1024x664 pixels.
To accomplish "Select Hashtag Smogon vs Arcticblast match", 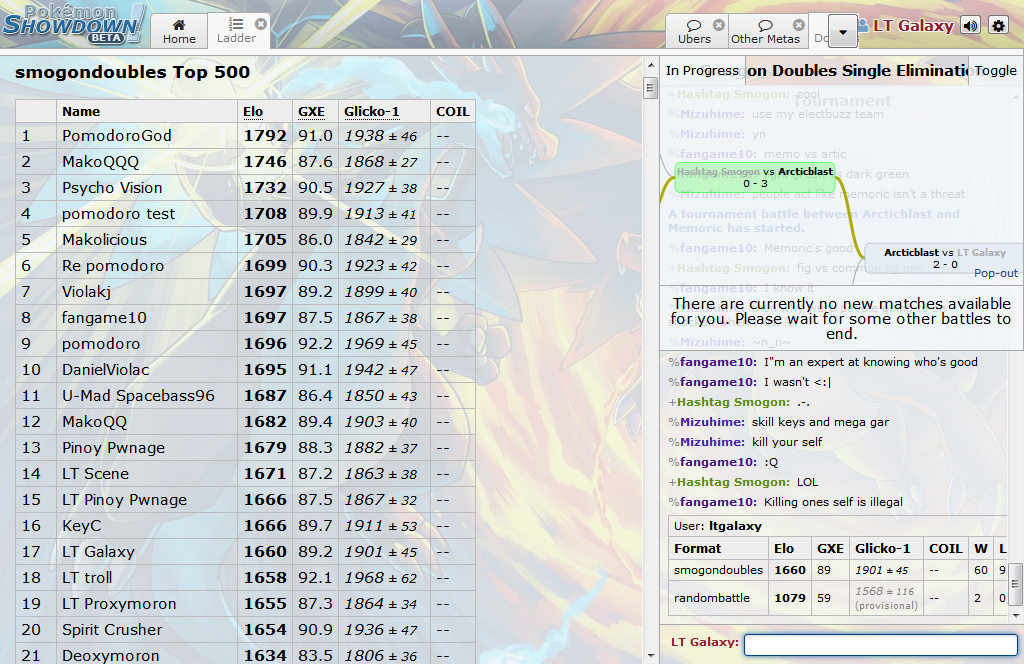I will point(755,177).
